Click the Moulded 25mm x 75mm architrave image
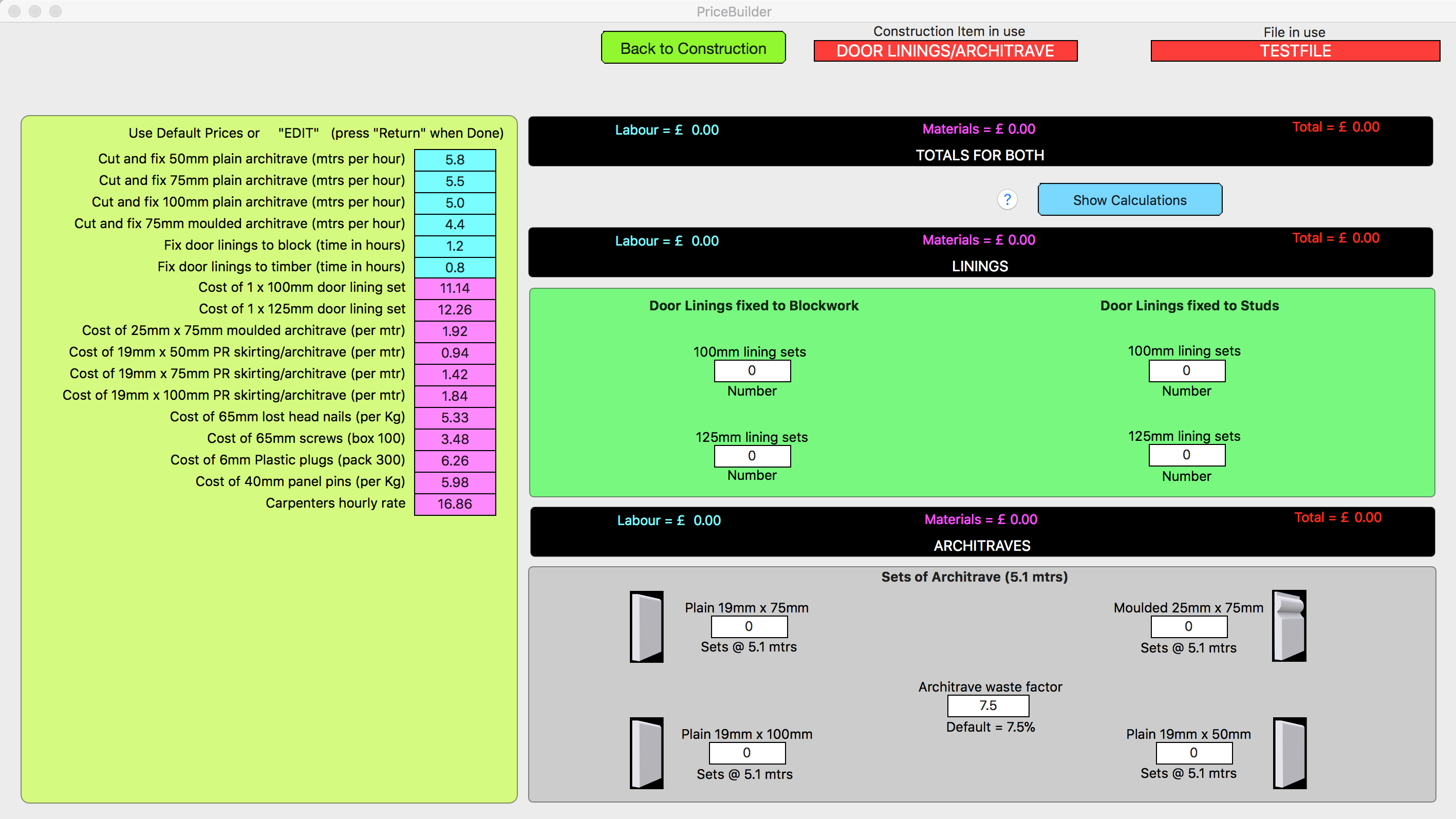1456x819 pixels. (1289, 626)
